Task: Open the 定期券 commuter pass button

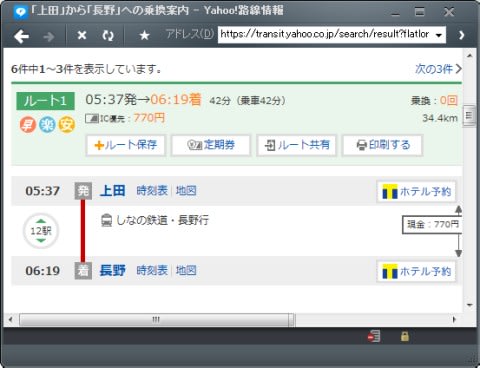Action: (211, 145)
